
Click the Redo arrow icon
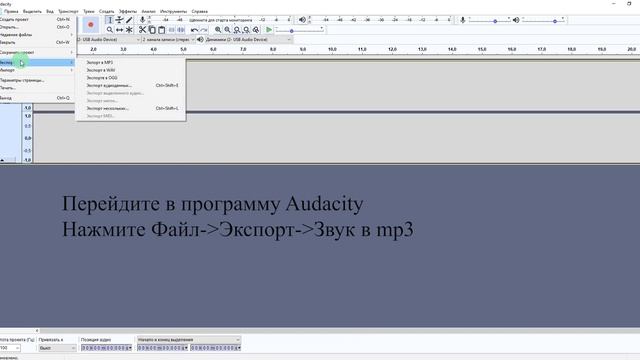point(204,30)
